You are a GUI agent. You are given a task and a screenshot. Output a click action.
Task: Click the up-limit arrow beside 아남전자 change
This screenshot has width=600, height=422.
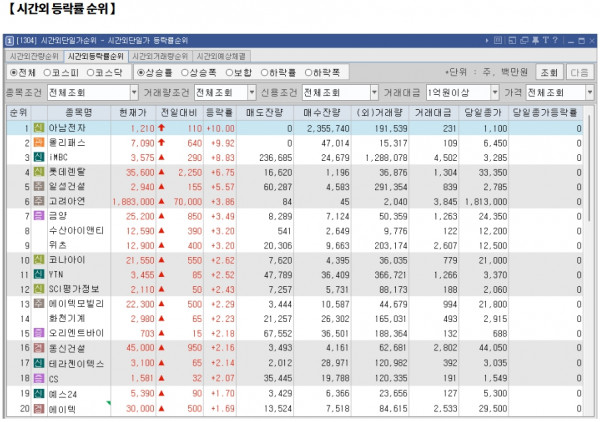(161, 128)
